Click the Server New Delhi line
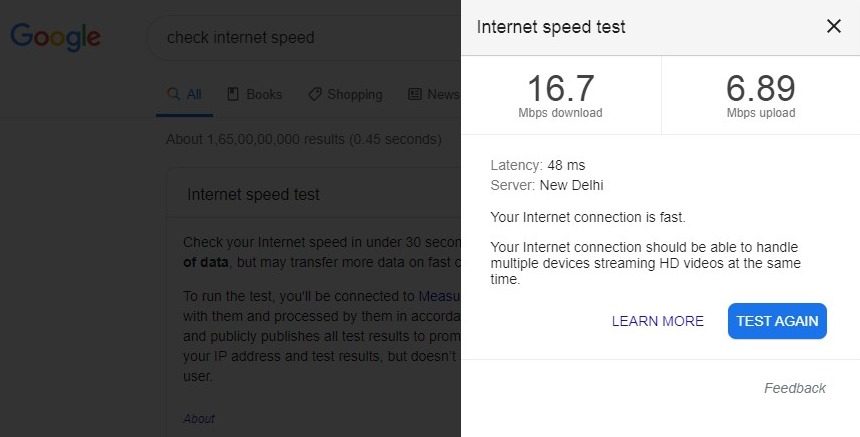This screenshot has width=860, height=437. 546,185
